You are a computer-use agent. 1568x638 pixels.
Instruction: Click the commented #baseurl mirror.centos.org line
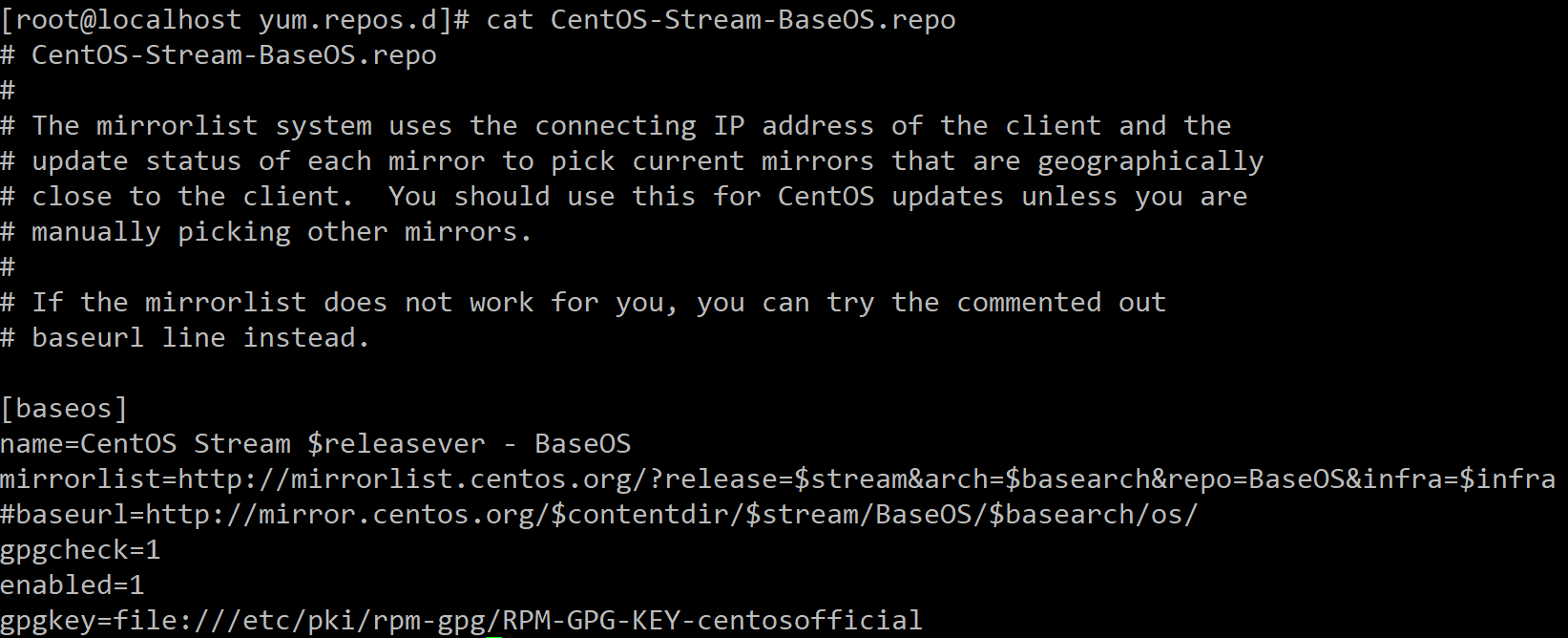pyautogui.click(x=598, y=515)
